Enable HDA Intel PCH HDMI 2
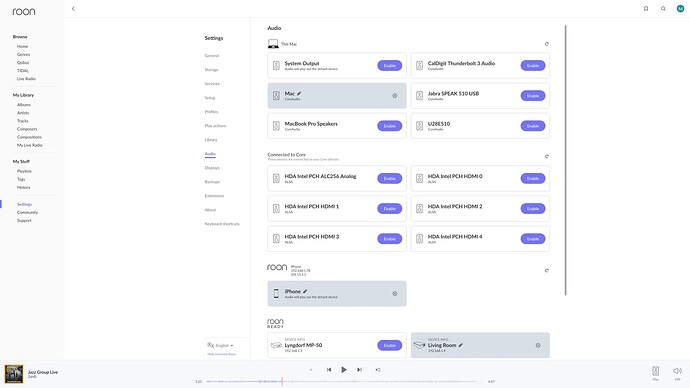Image resolution: width=690 pixels, height=388 pixels. (x=533, y=209)
